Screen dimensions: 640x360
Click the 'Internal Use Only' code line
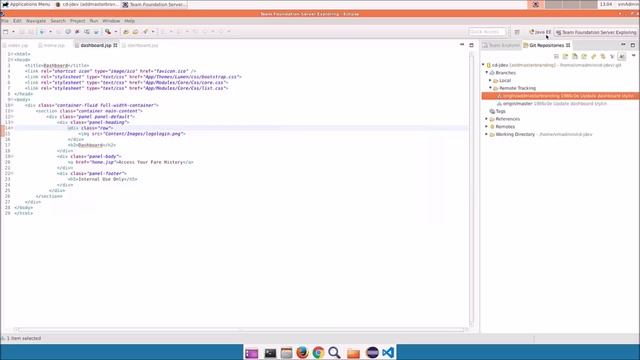pyautogui.click(x=102, y=179)
